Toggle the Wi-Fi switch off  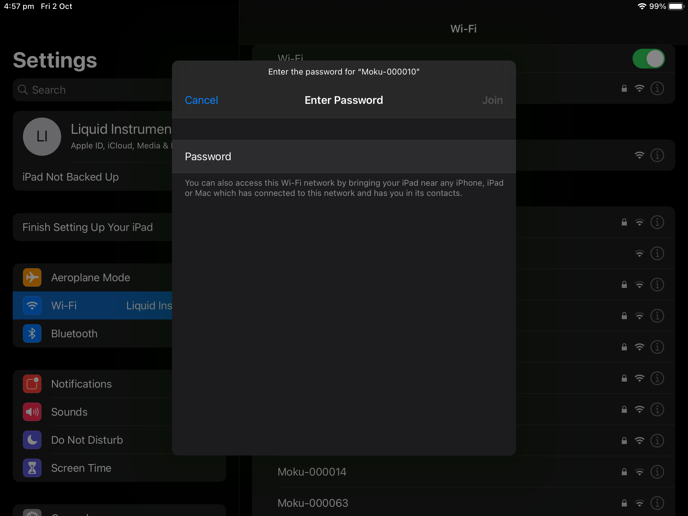tap(648, 59)
